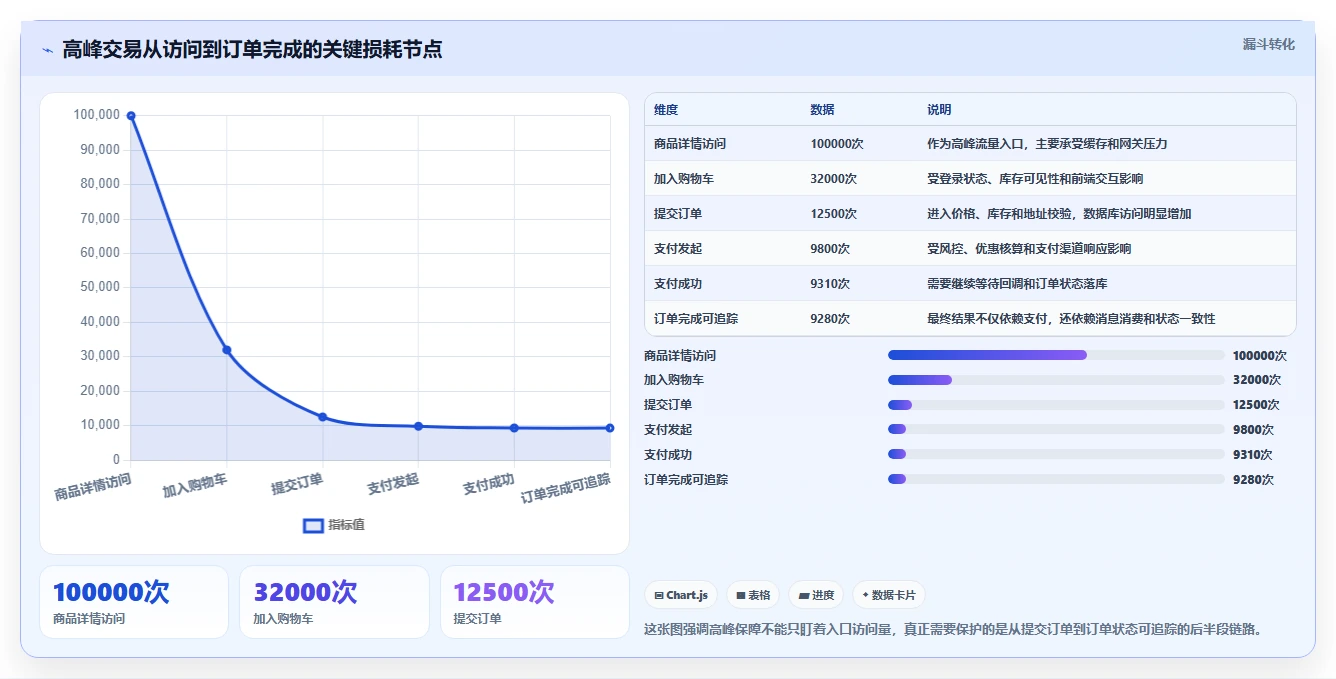The width and height of the screenshot is (1336, 679).
Task: Click the 维度 column header
Action: pyautogui.click(x=666, y=110)
